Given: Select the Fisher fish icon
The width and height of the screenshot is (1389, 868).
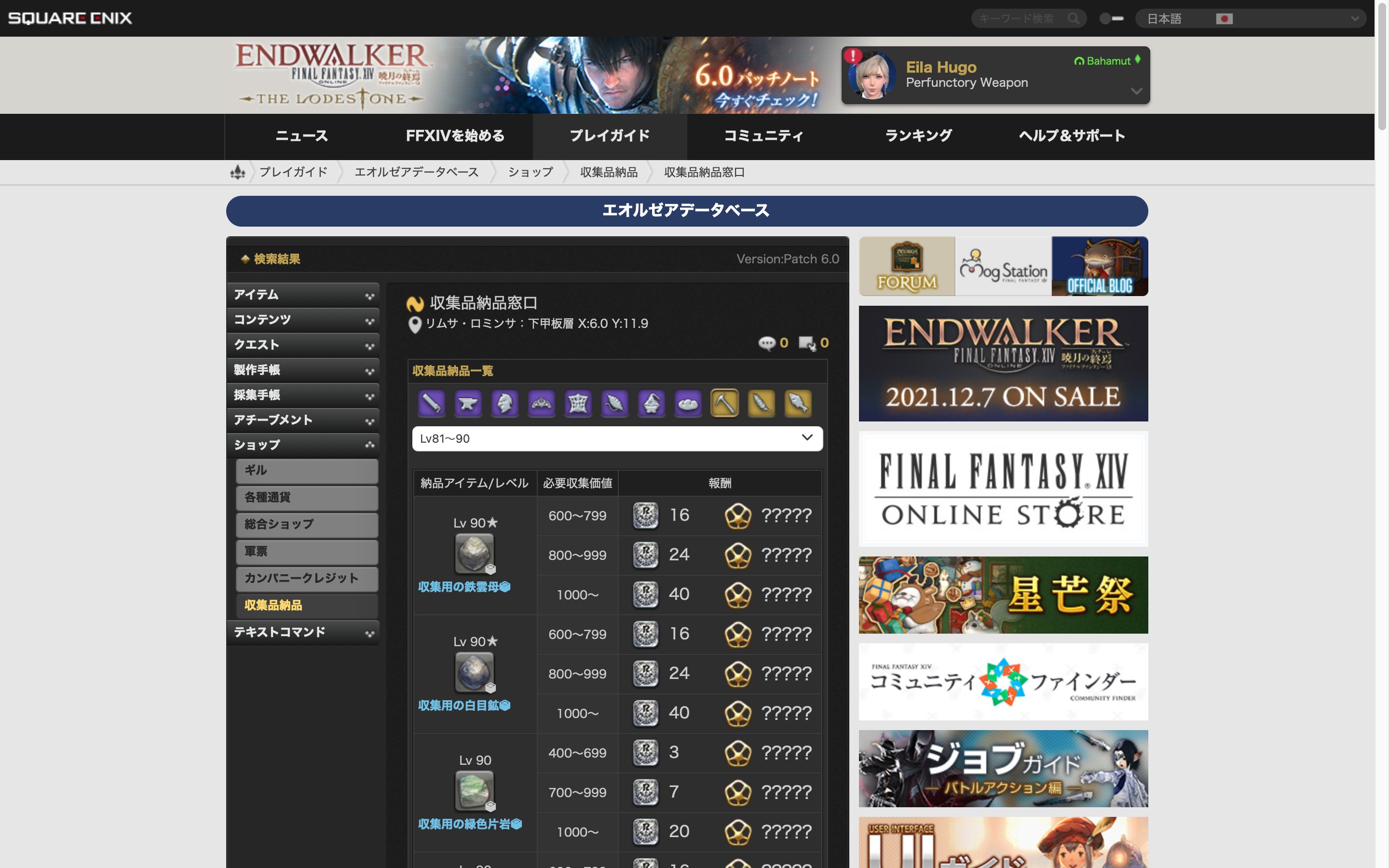Looking at the screenshot, I should [798, 403].
